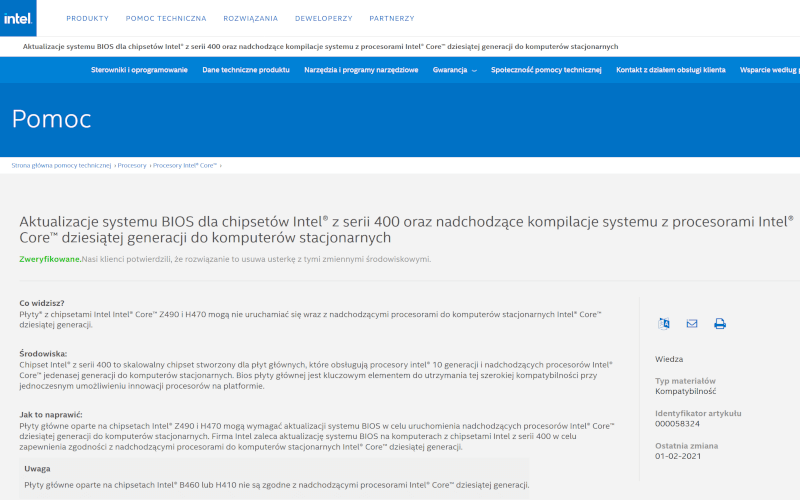Click the partially visible Wsparcie według link
The width and height of the screenshot is (800, 500).
(x=769, y=70)
